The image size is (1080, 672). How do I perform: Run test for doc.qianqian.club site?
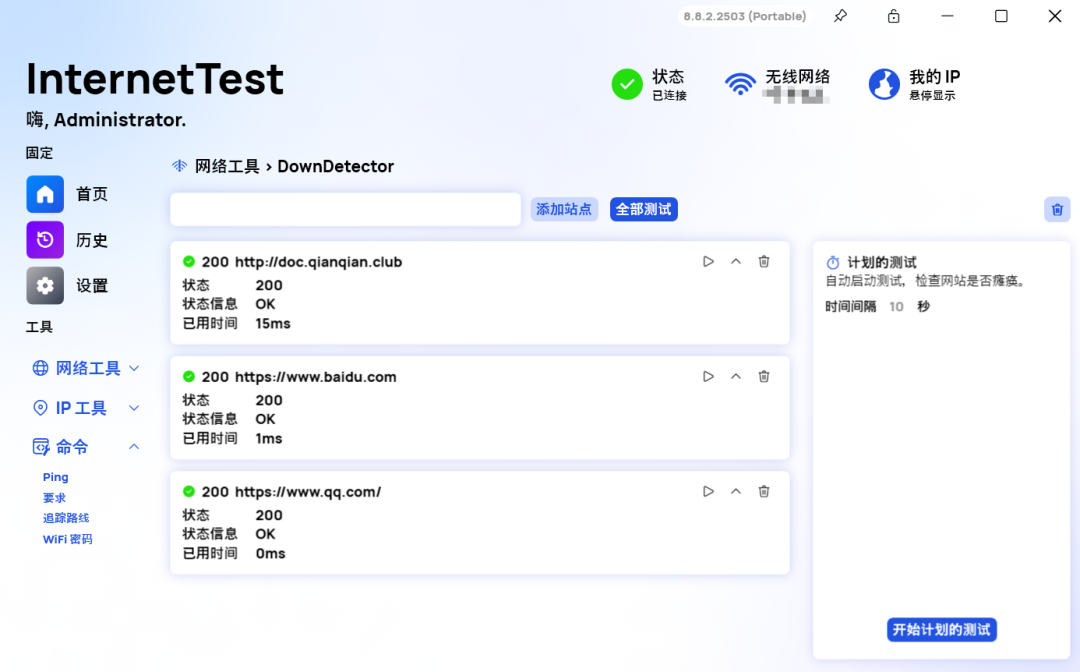[708, 262]
